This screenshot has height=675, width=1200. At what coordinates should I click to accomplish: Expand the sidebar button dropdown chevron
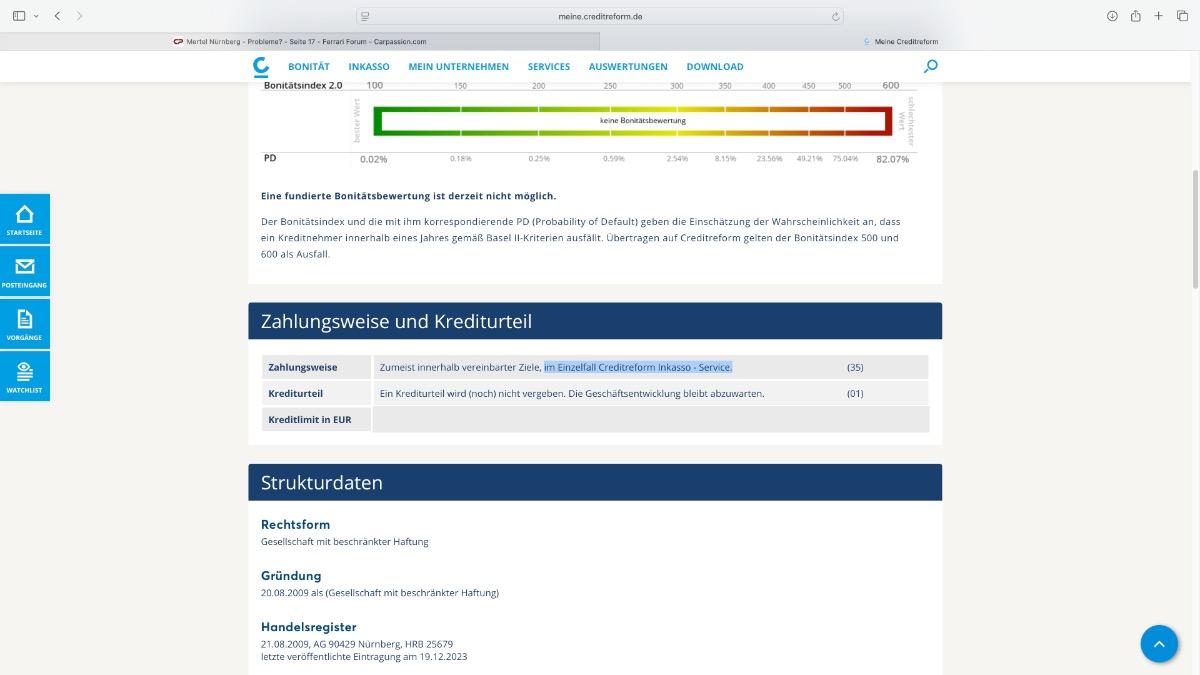point(36,16)
